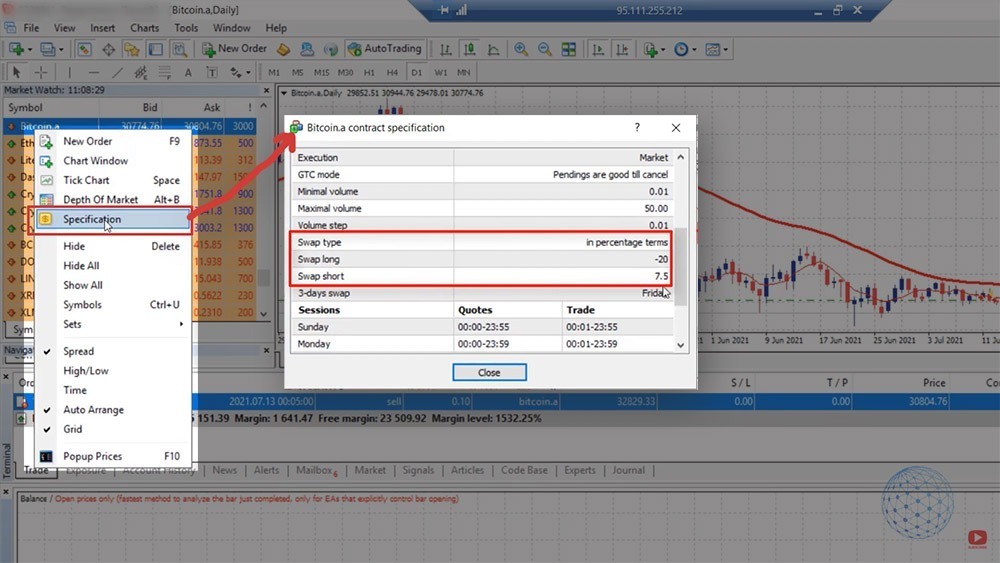Toggle the Navigator folder-star icon
The image size is (1000, 563).
pyautogui.click(x=132, y=49)
